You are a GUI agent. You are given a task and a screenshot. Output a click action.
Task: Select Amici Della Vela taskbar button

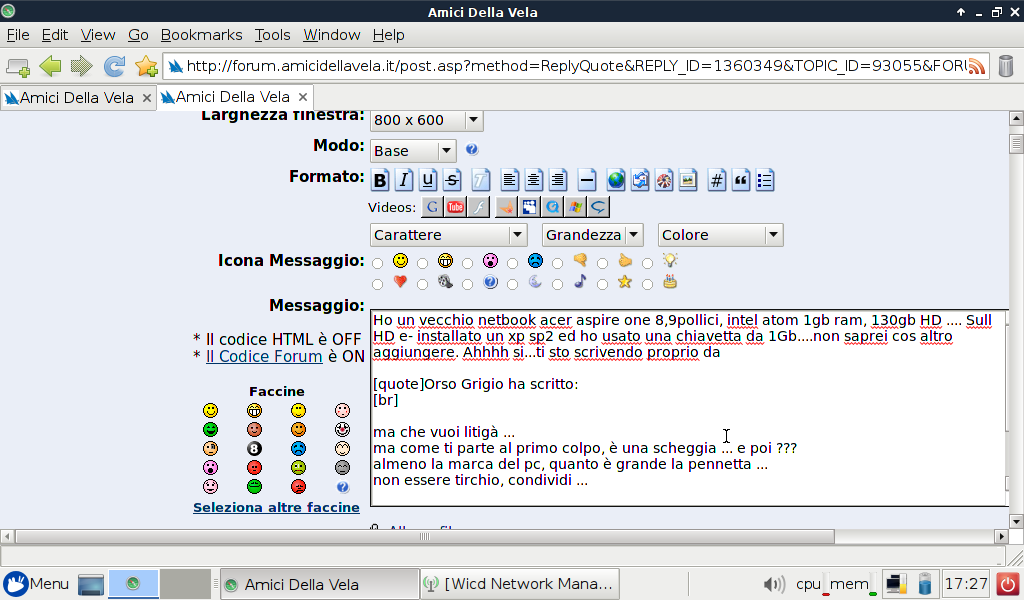click(x=319, y=584)
